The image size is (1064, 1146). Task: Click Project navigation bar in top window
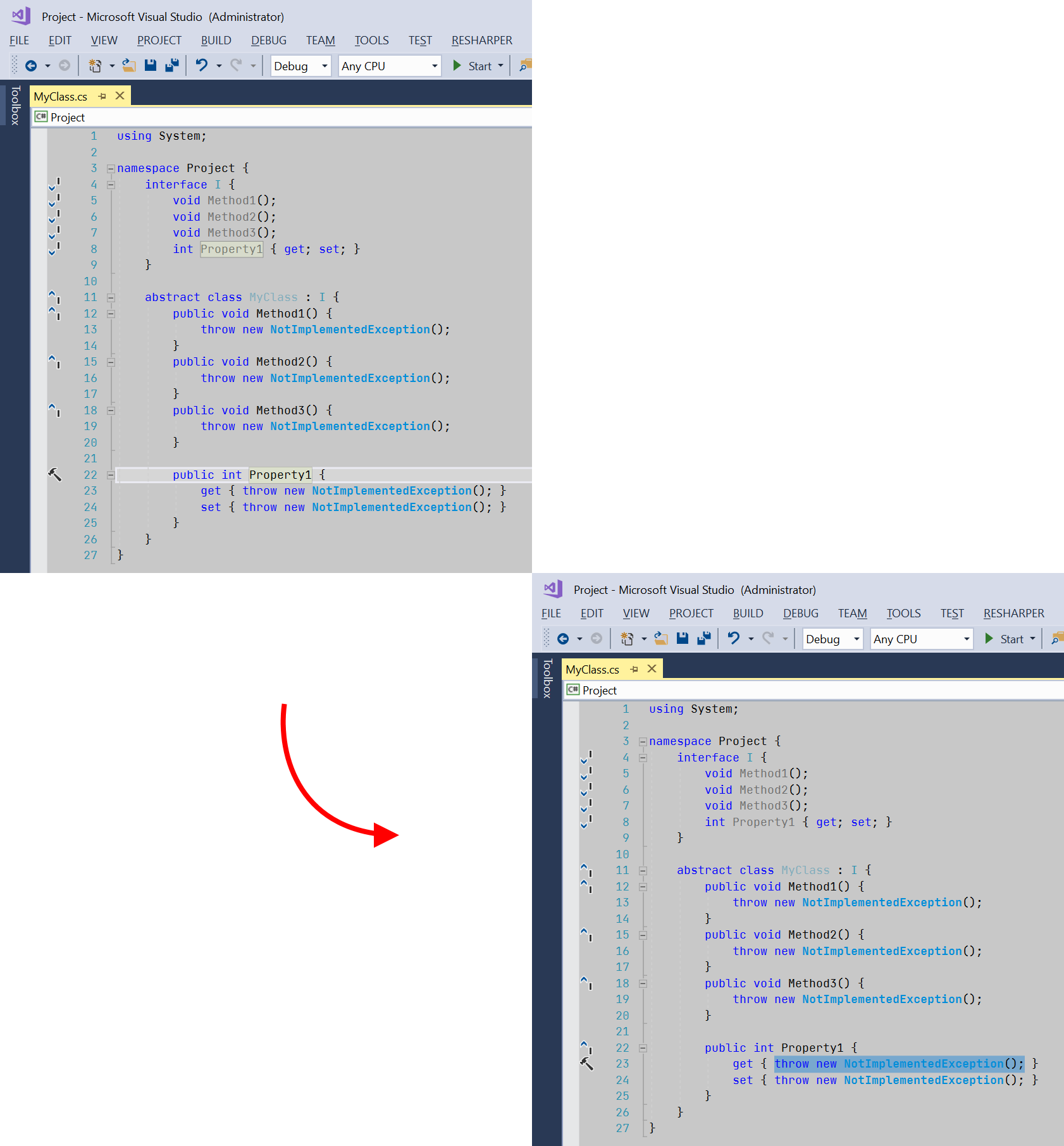tap(283, 117)
